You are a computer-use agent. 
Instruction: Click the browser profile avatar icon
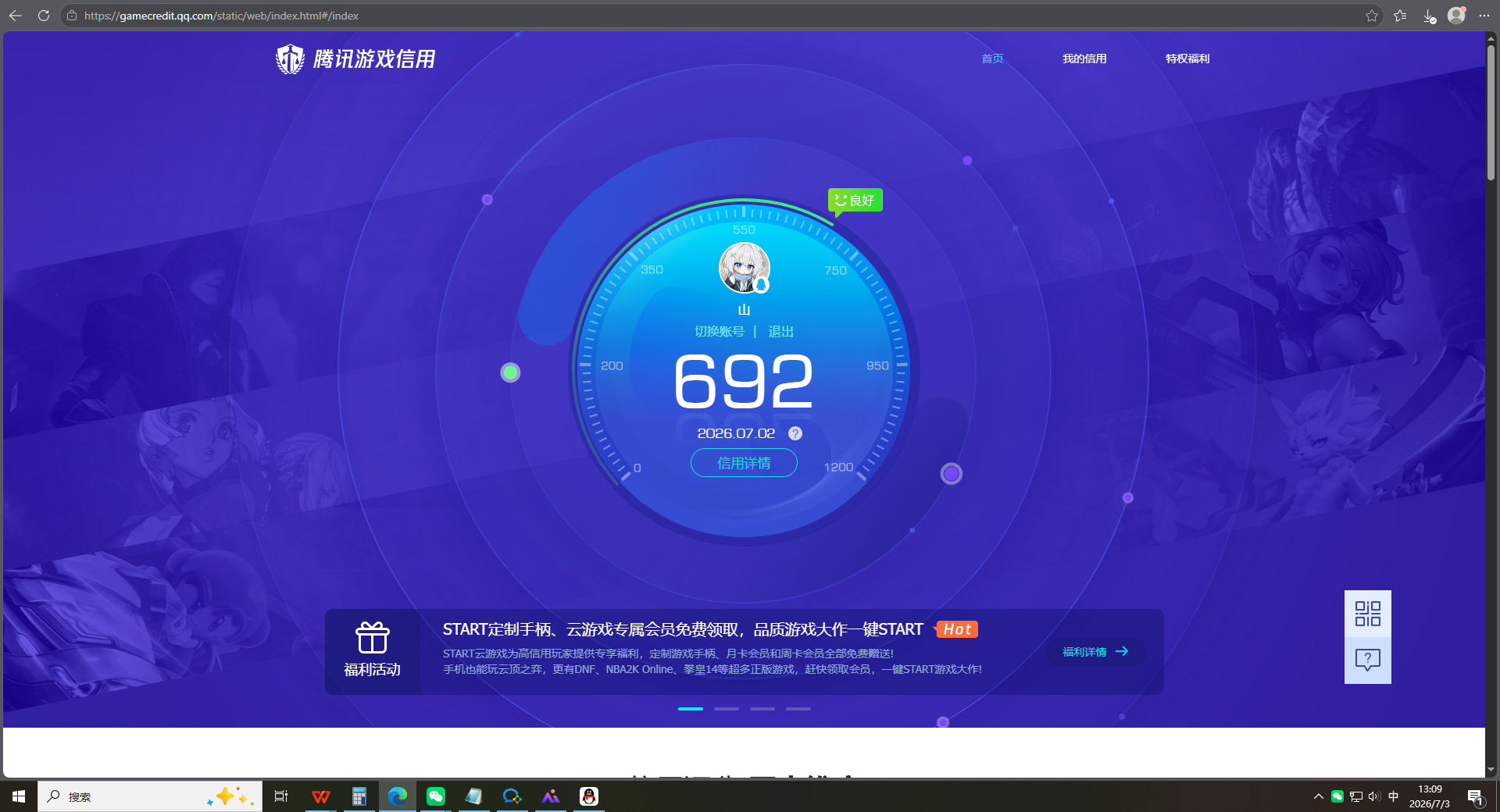click(x=1456, y=16)
